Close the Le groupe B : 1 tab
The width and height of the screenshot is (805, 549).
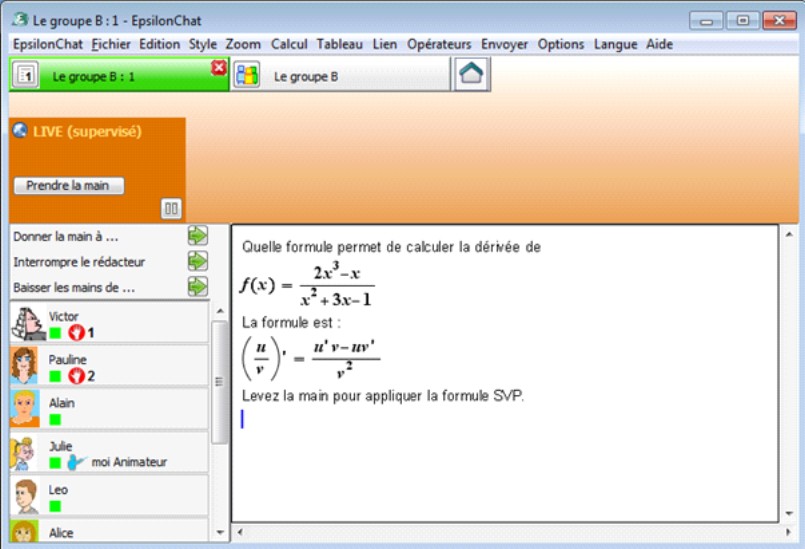coord(219,67)
